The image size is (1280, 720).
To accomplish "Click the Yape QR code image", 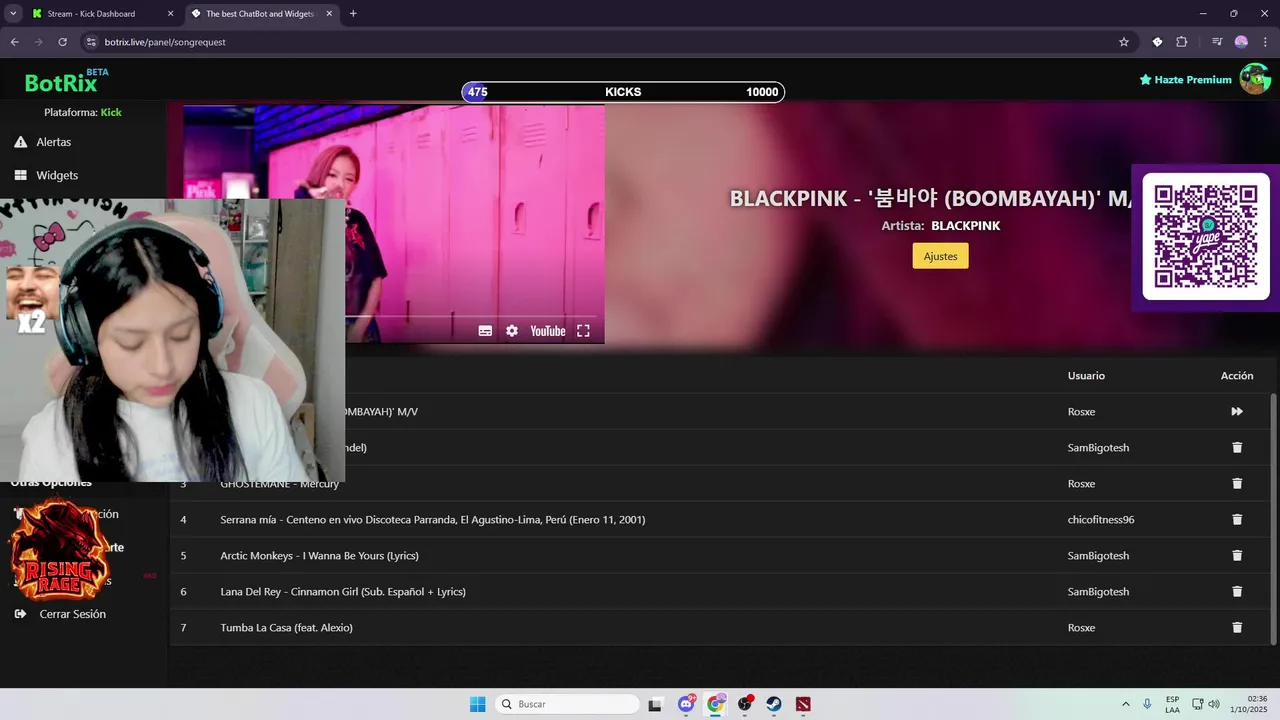I will tap(1206, 236).
